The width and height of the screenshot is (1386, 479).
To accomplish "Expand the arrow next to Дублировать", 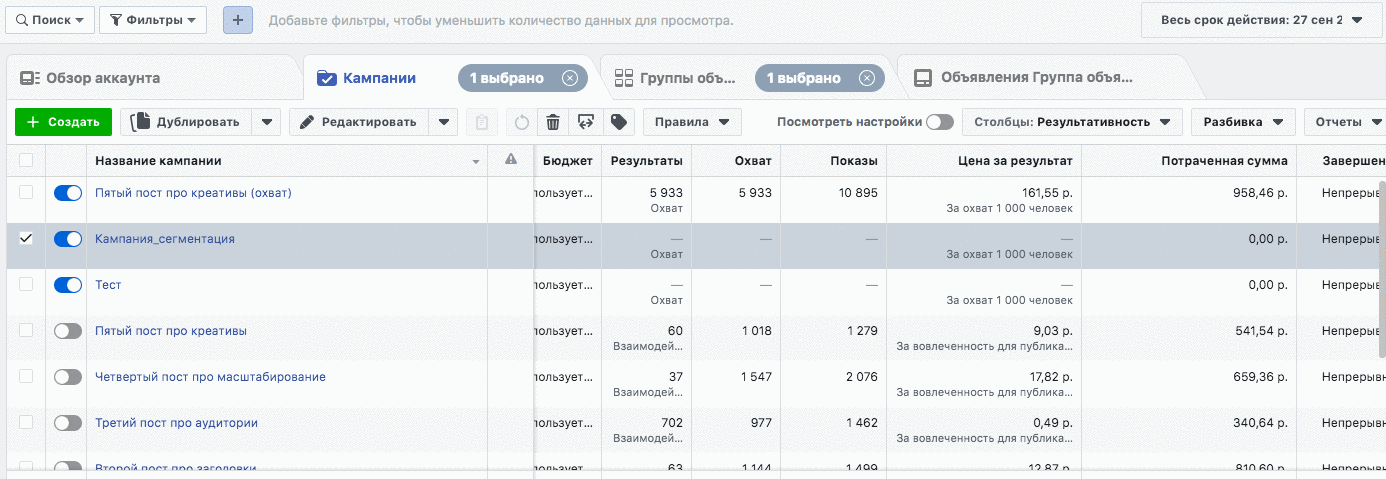I will (x=266, y=122).
